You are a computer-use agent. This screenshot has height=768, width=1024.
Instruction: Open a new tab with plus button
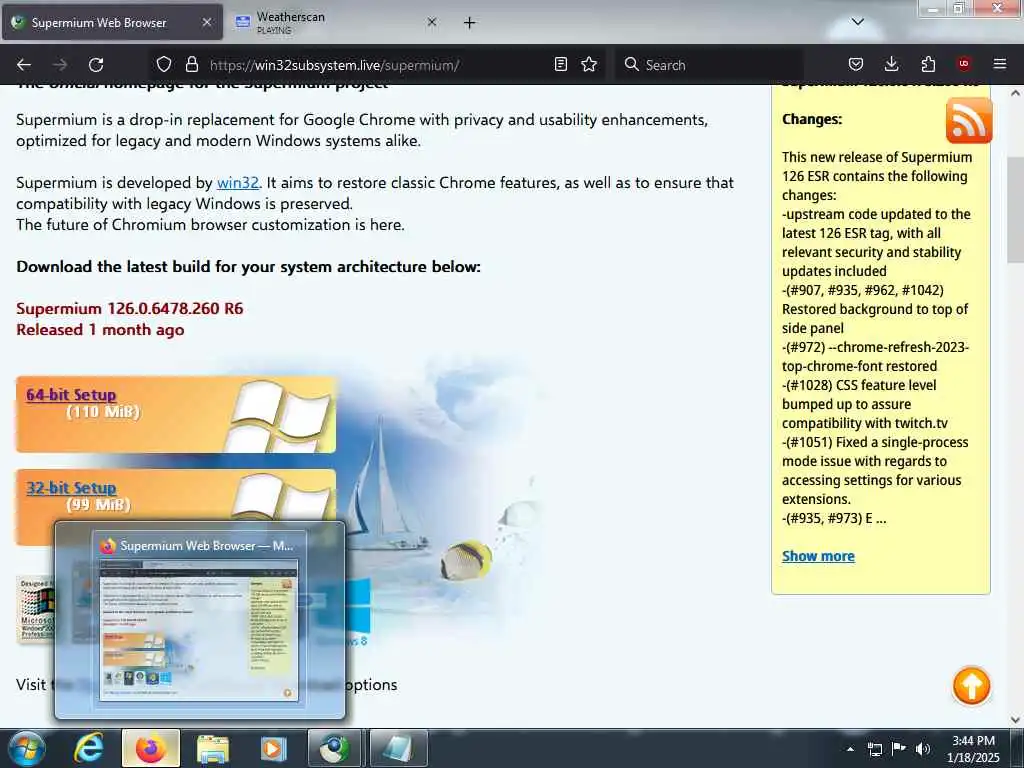point(470,23)
